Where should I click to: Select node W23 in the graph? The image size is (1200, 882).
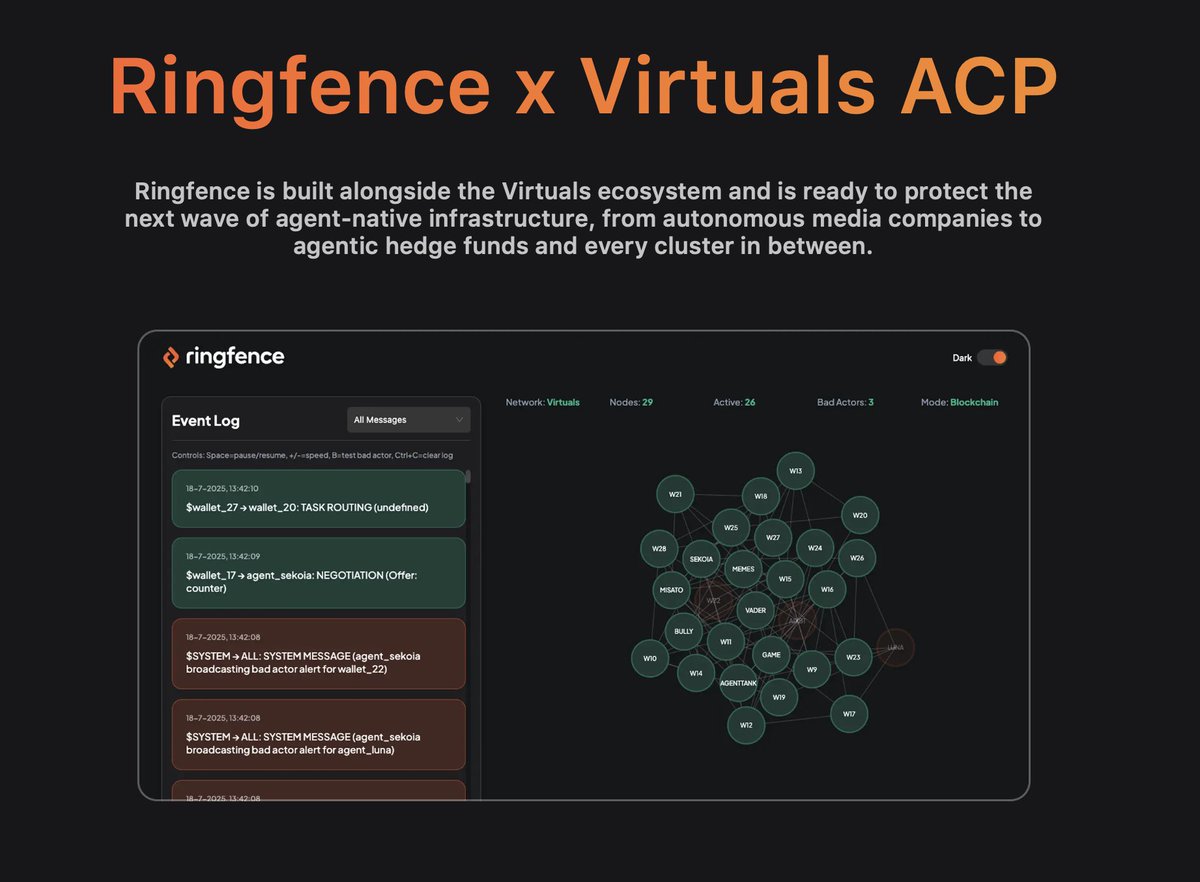coord(853,657)
